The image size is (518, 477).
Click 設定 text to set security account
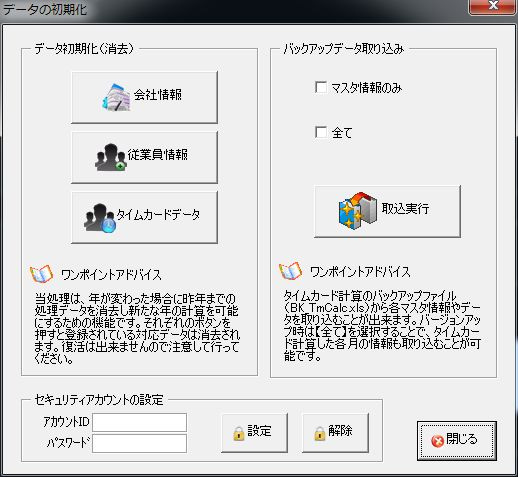(259, 431)
